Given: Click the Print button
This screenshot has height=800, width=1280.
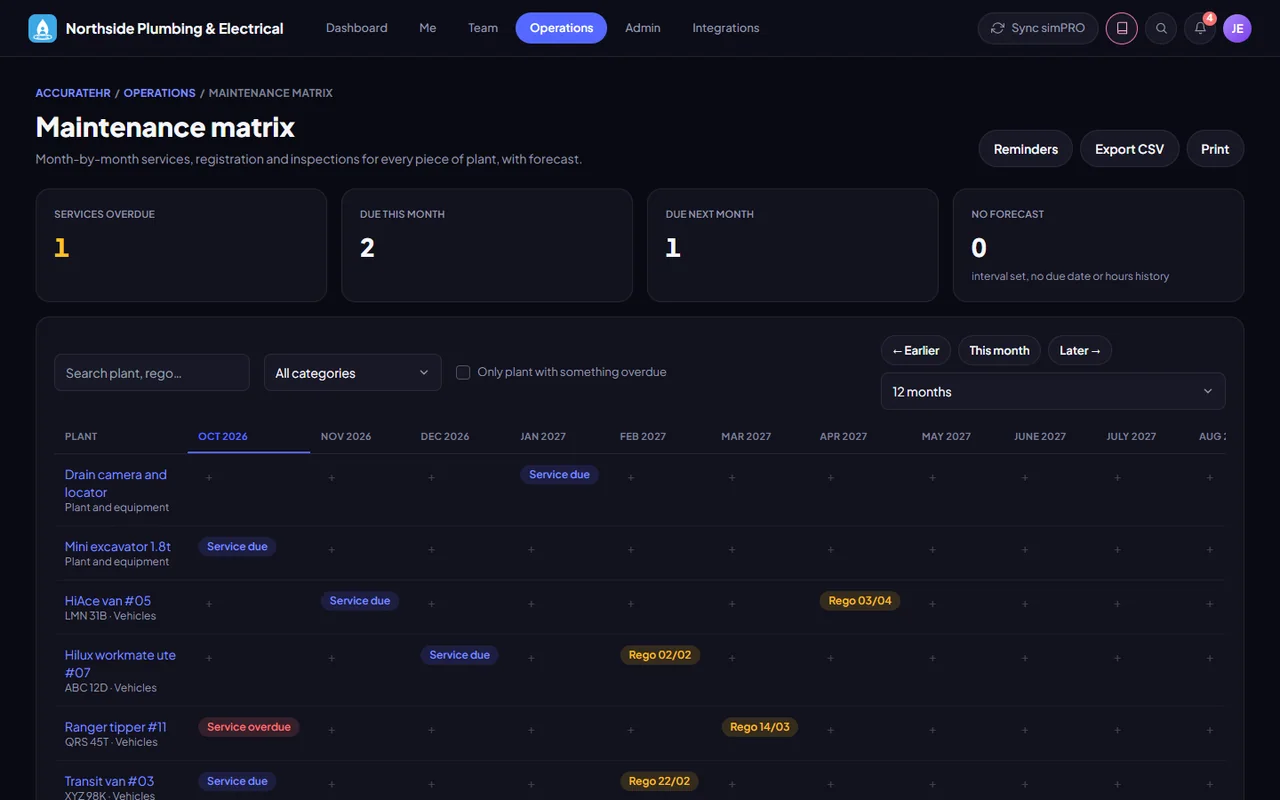Looking at the screenshot, I should point(1215,149).
